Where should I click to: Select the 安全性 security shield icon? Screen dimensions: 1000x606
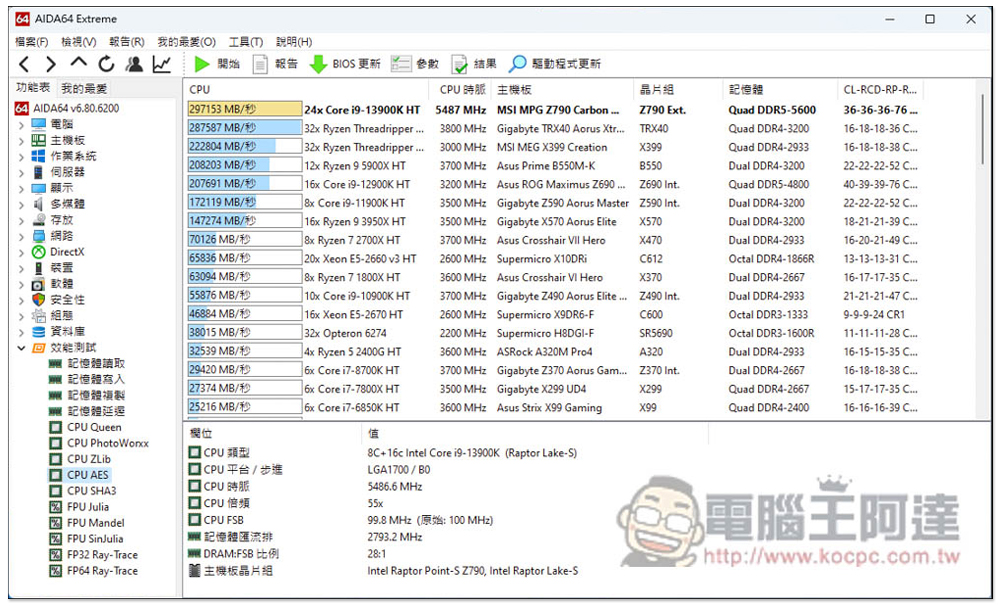pos(39,300)
